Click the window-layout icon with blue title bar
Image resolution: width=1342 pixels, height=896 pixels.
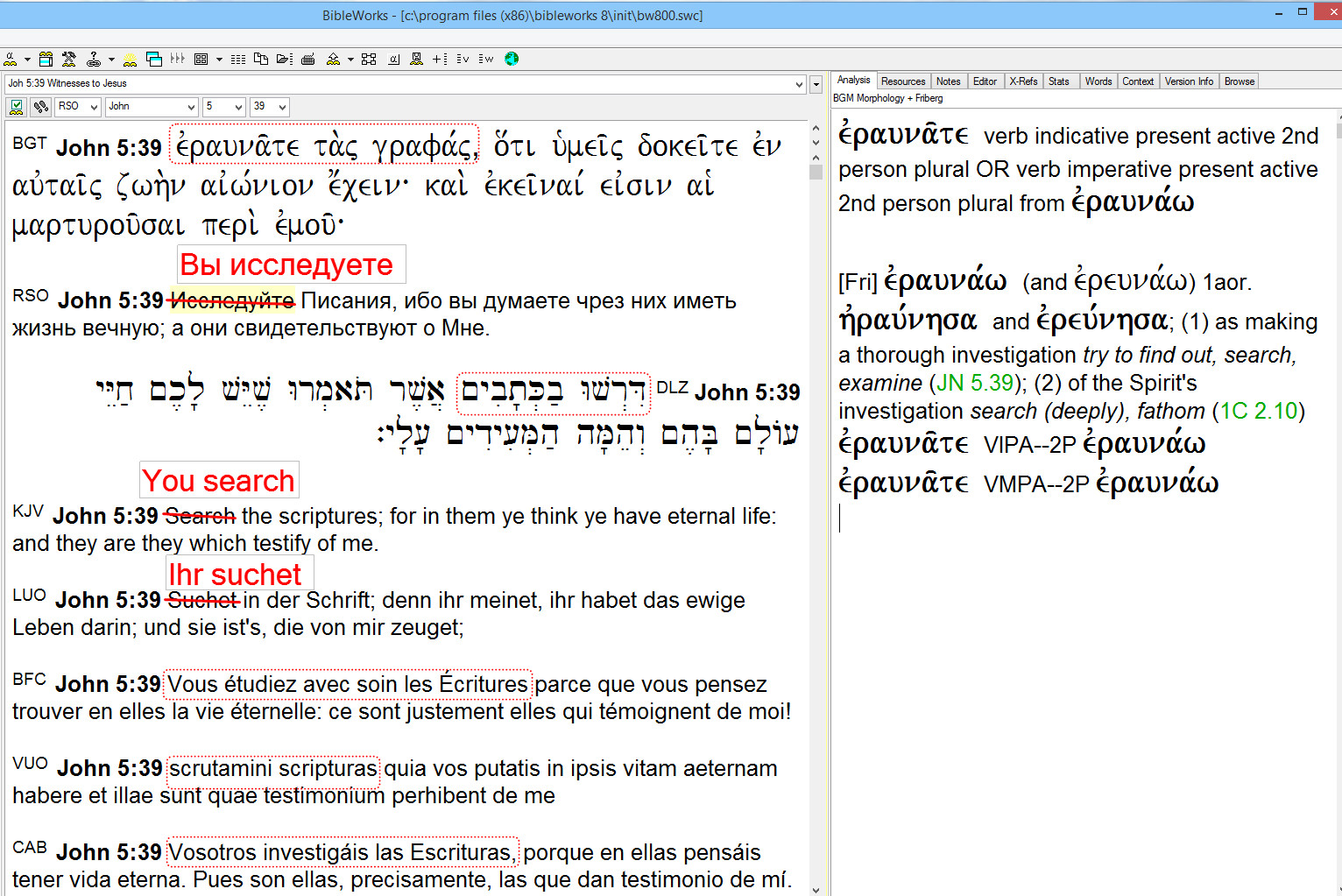[x=46, y=59]
